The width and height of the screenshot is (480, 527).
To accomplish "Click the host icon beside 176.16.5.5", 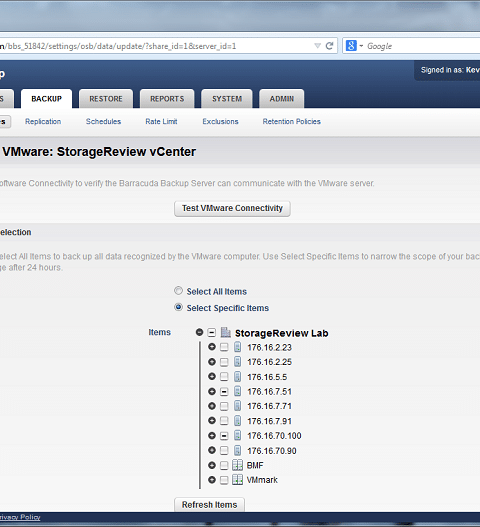I will 237,376.
